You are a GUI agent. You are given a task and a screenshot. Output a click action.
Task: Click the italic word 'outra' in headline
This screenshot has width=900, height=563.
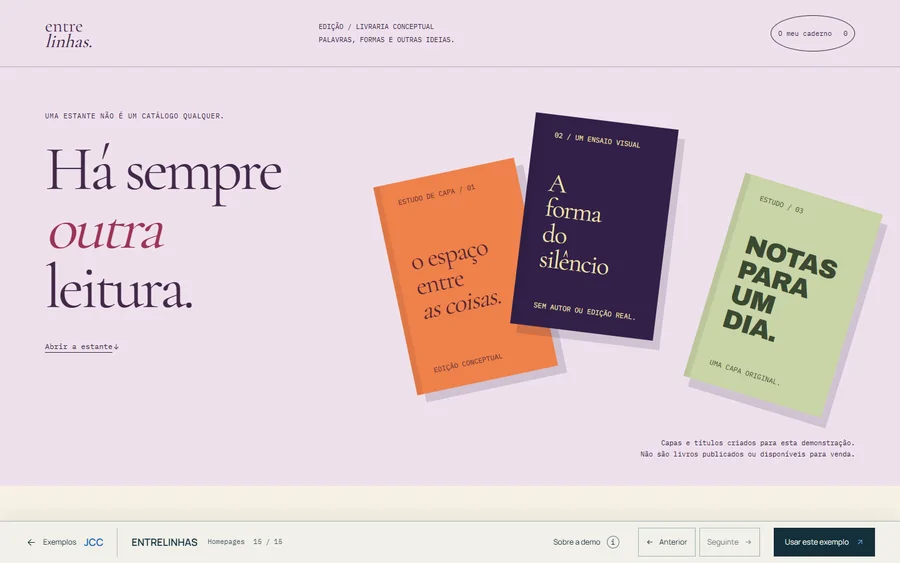[x=106, y=232]
